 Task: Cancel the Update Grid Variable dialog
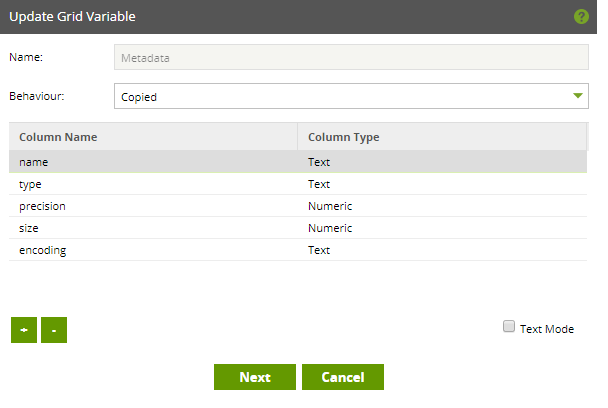click(x=343, y=377)
